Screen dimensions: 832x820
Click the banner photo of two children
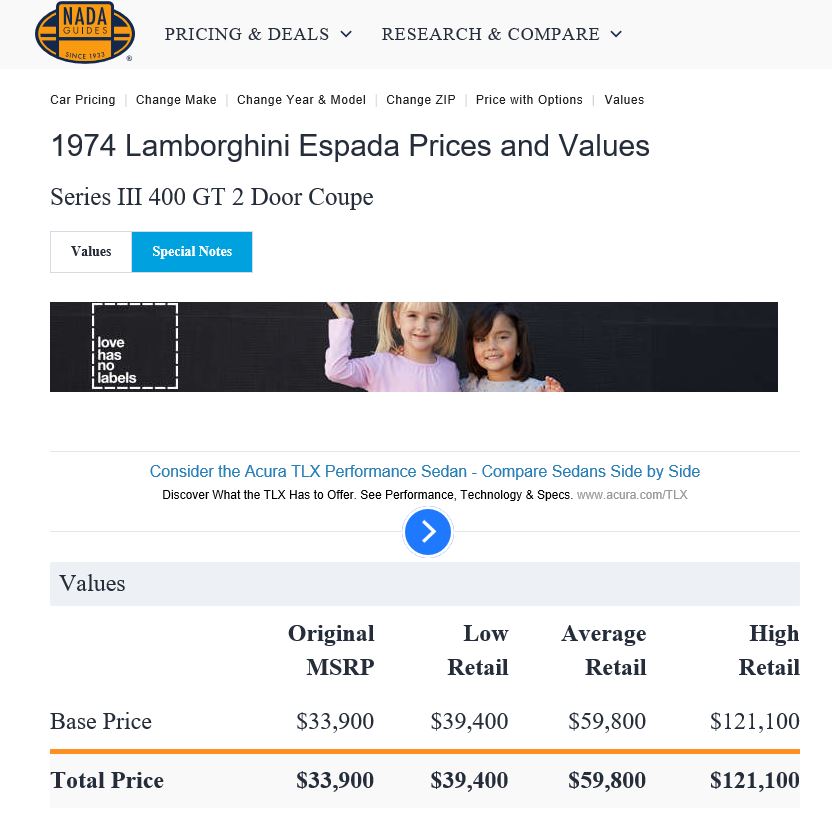coord(450,346)
